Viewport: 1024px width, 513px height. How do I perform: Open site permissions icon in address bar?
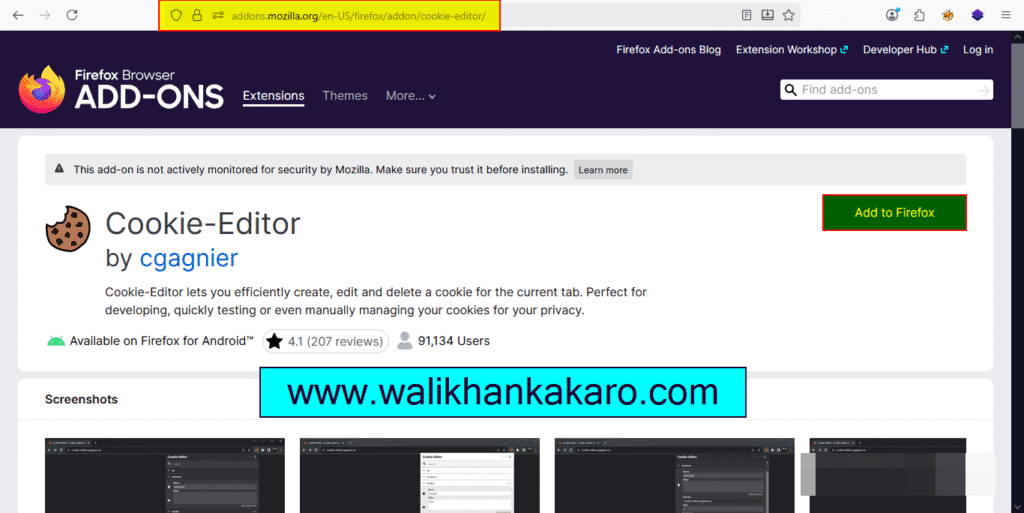point(218,15)
